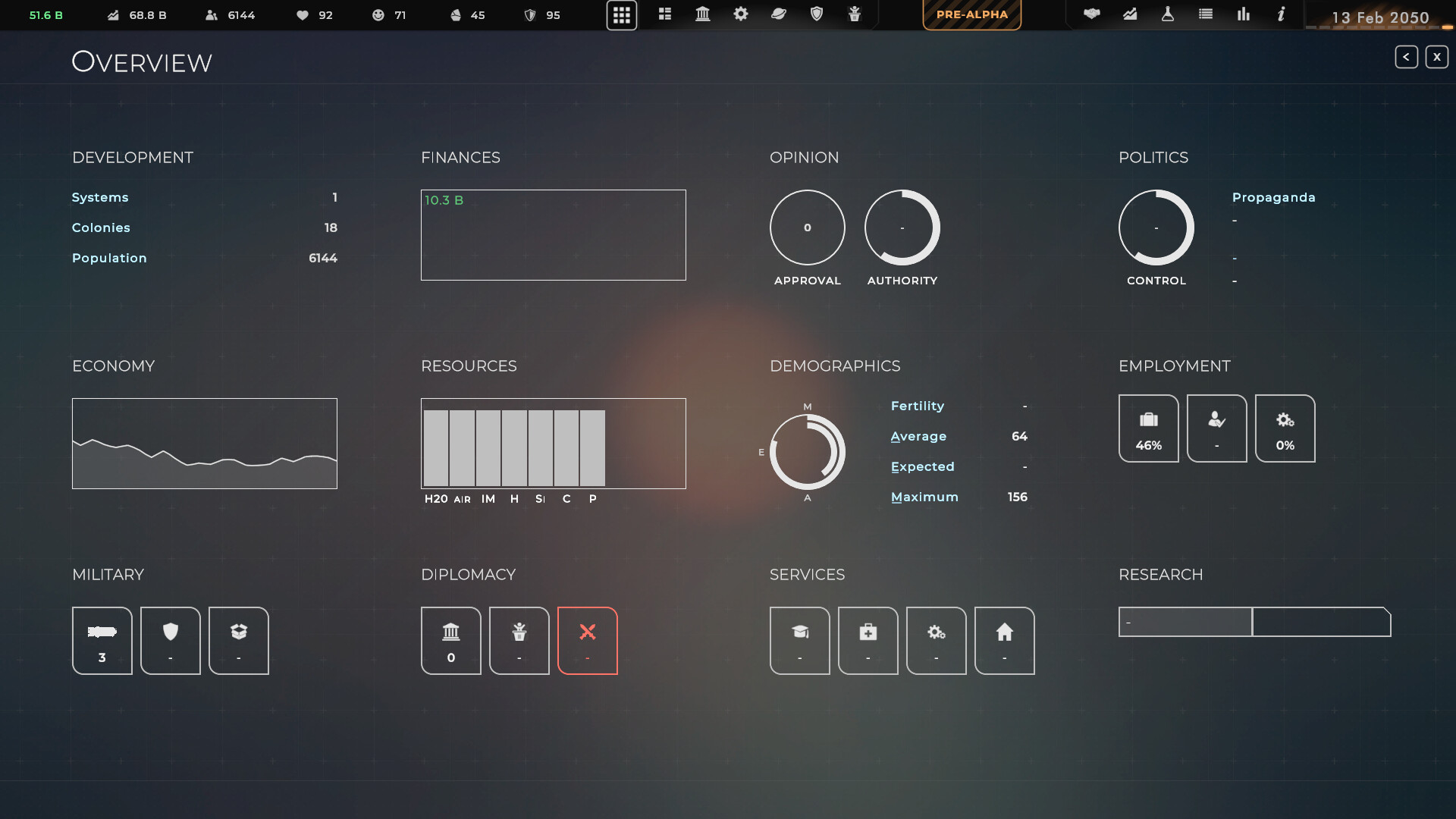Select the gear settings icon in toolbar
The image size is (1456, 819).
point(741,14)
